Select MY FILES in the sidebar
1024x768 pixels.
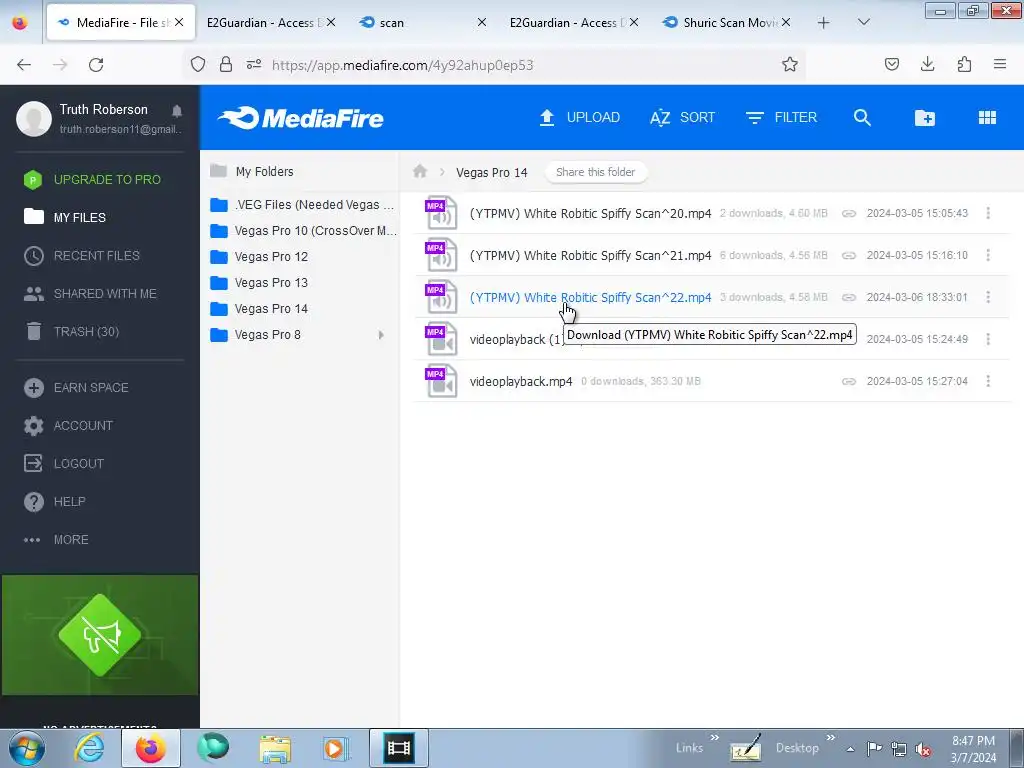pos(65,217)
